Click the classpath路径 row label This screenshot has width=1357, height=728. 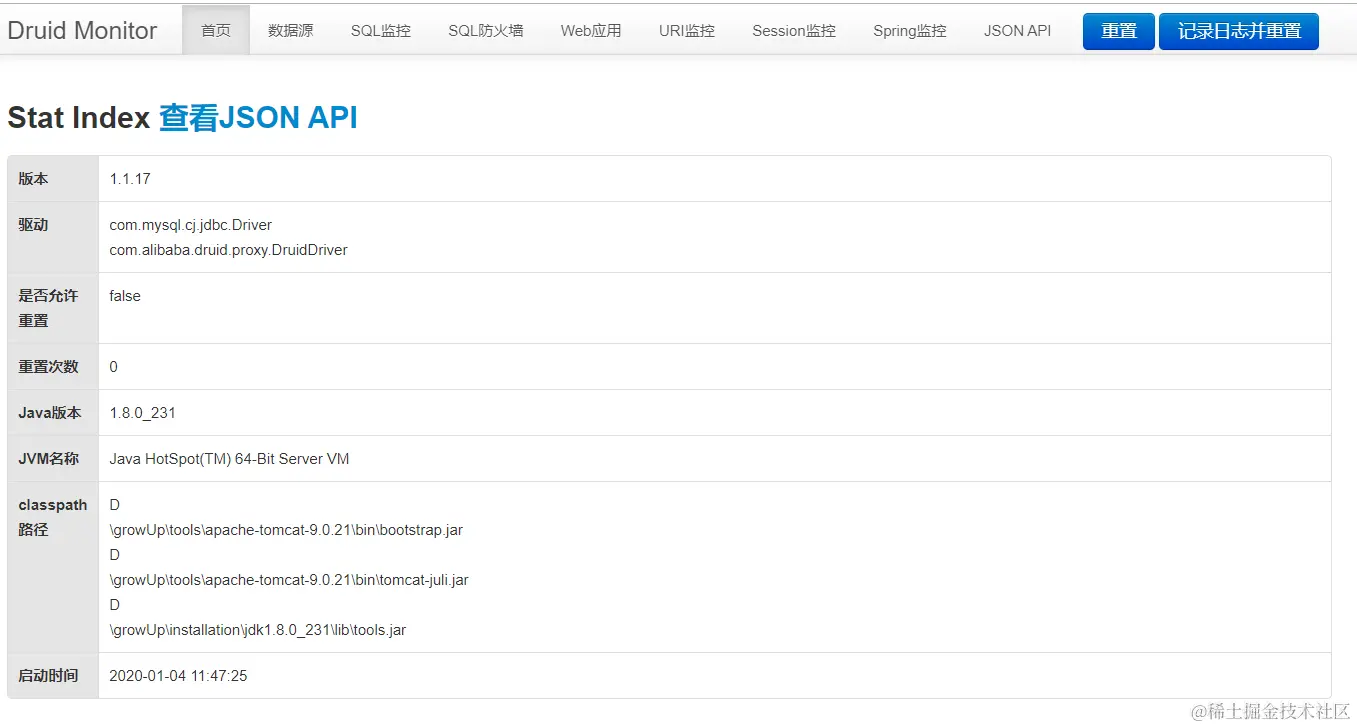coord(53,517)
